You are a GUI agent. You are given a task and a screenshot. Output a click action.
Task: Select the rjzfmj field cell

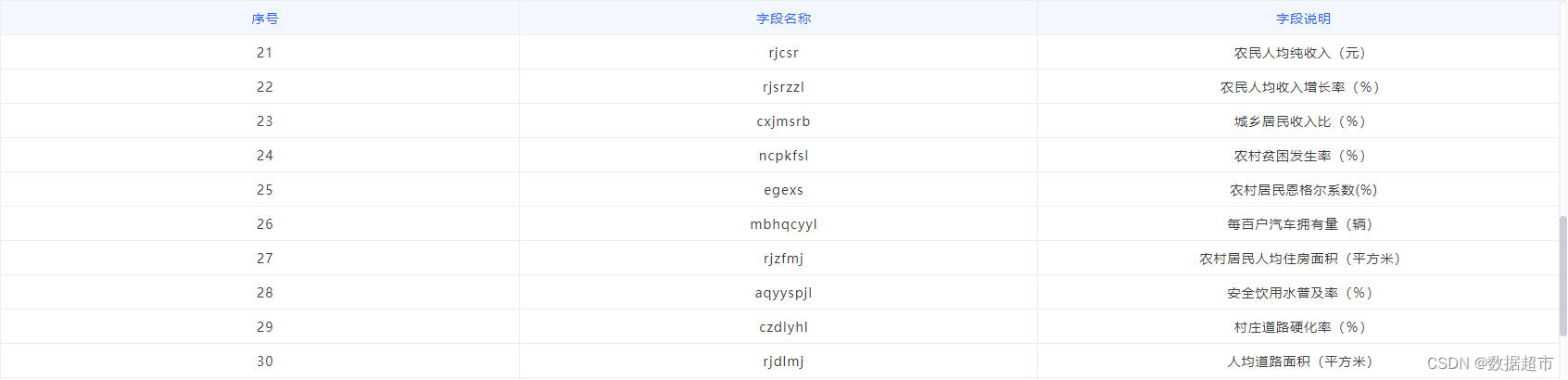coord(783,259)
